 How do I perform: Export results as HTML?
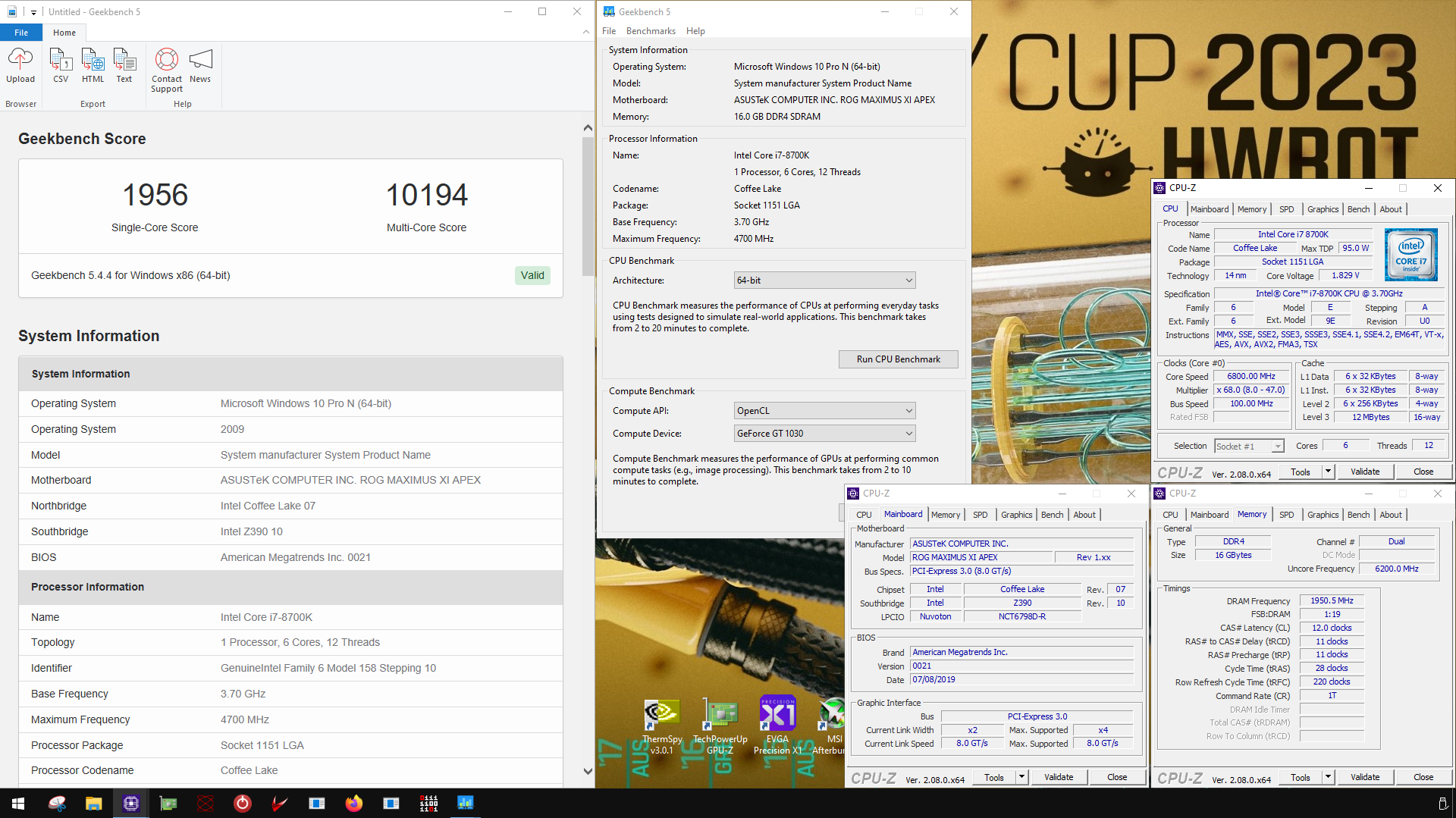click(93, 65)
